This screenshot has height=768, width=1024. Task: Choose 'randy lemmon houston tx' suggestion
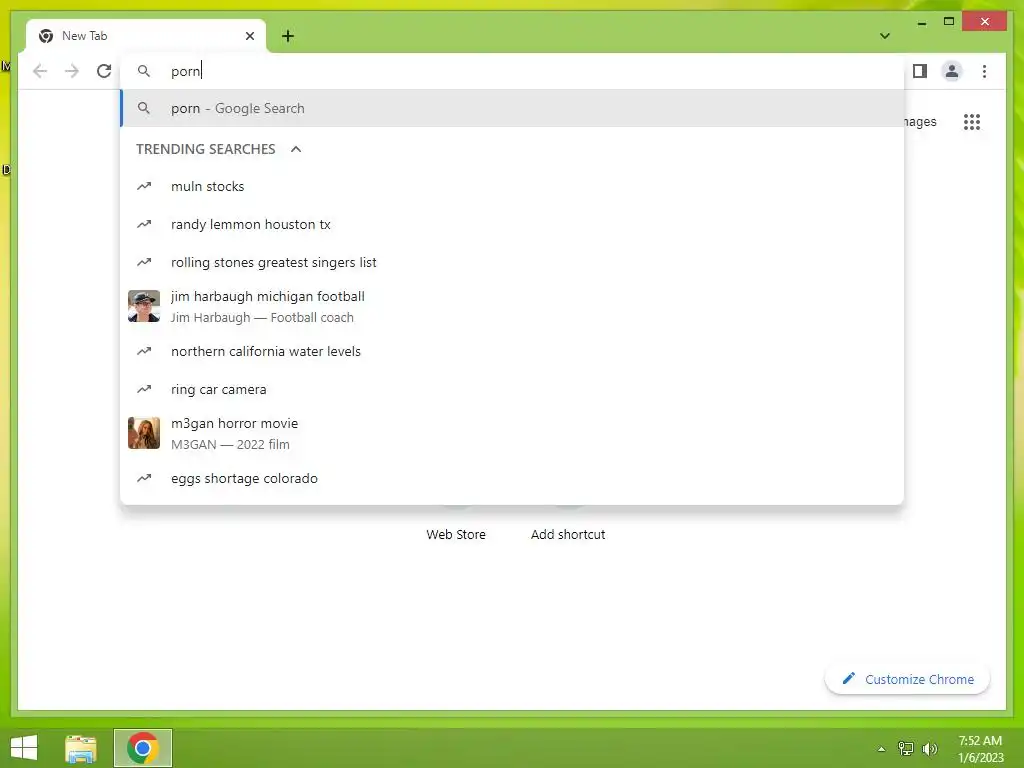[x=513, y=225]
